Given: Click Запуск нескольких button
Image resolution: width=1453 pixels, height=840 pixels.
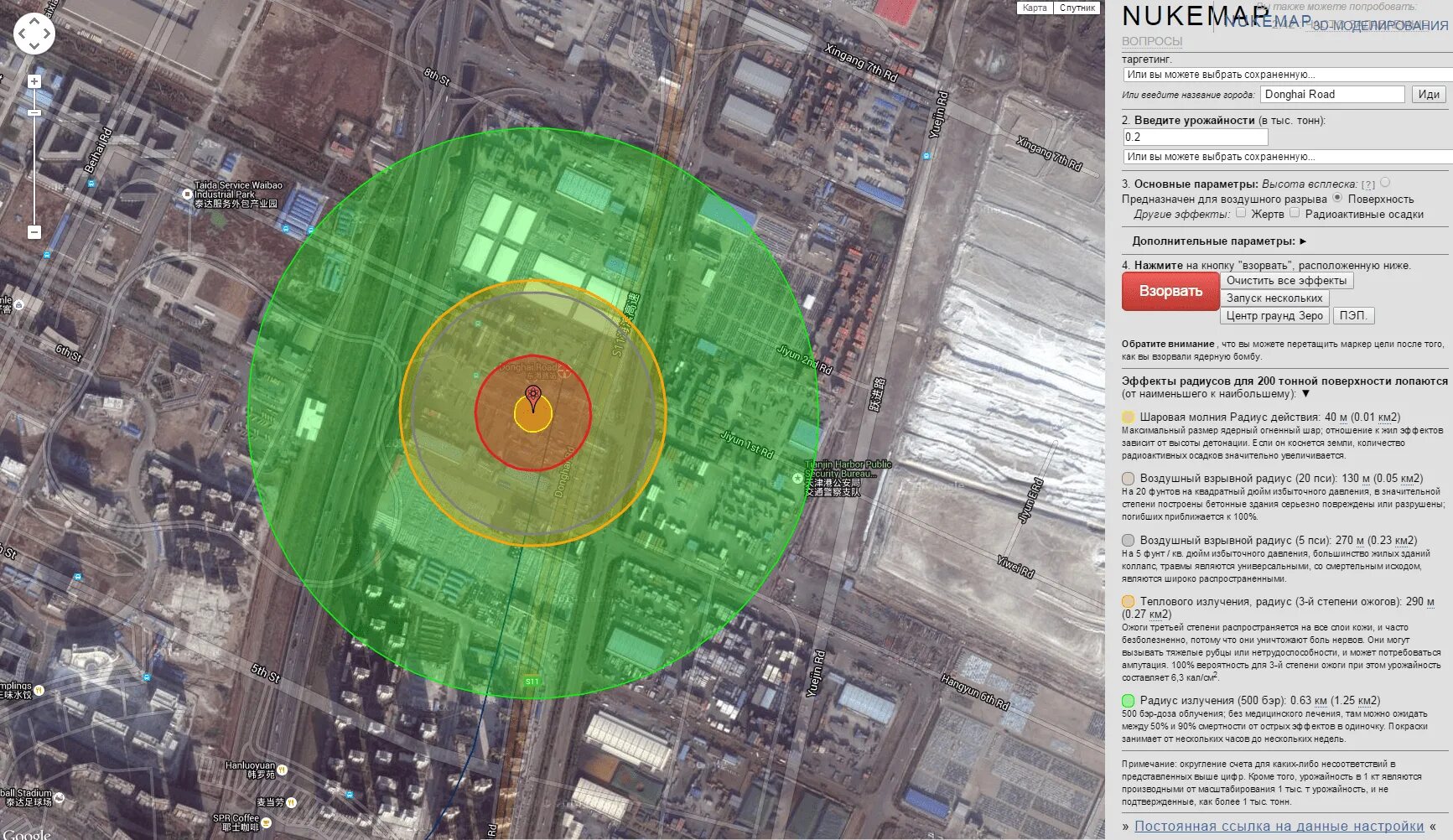Looking at the screenshot, I should tap(1274, 298).
